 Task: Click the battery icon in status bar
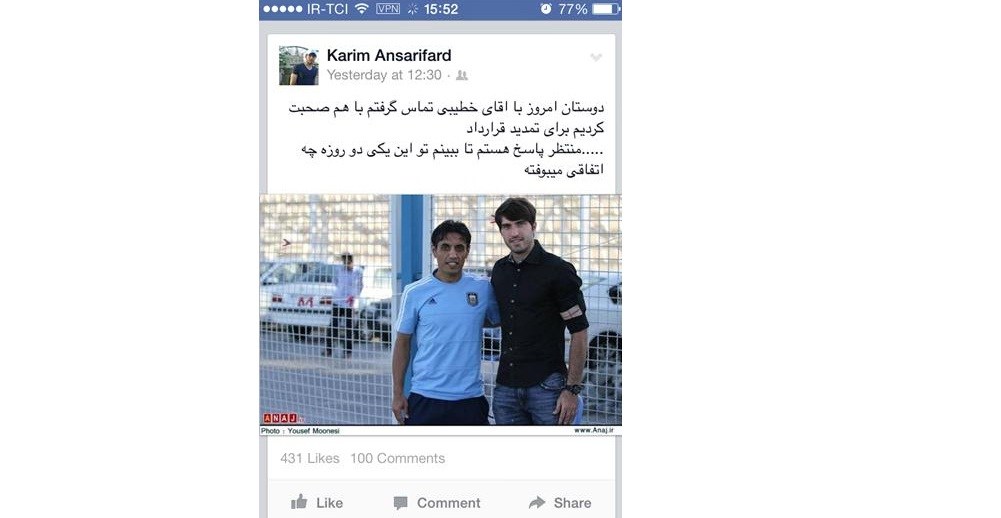coord(606,9)
